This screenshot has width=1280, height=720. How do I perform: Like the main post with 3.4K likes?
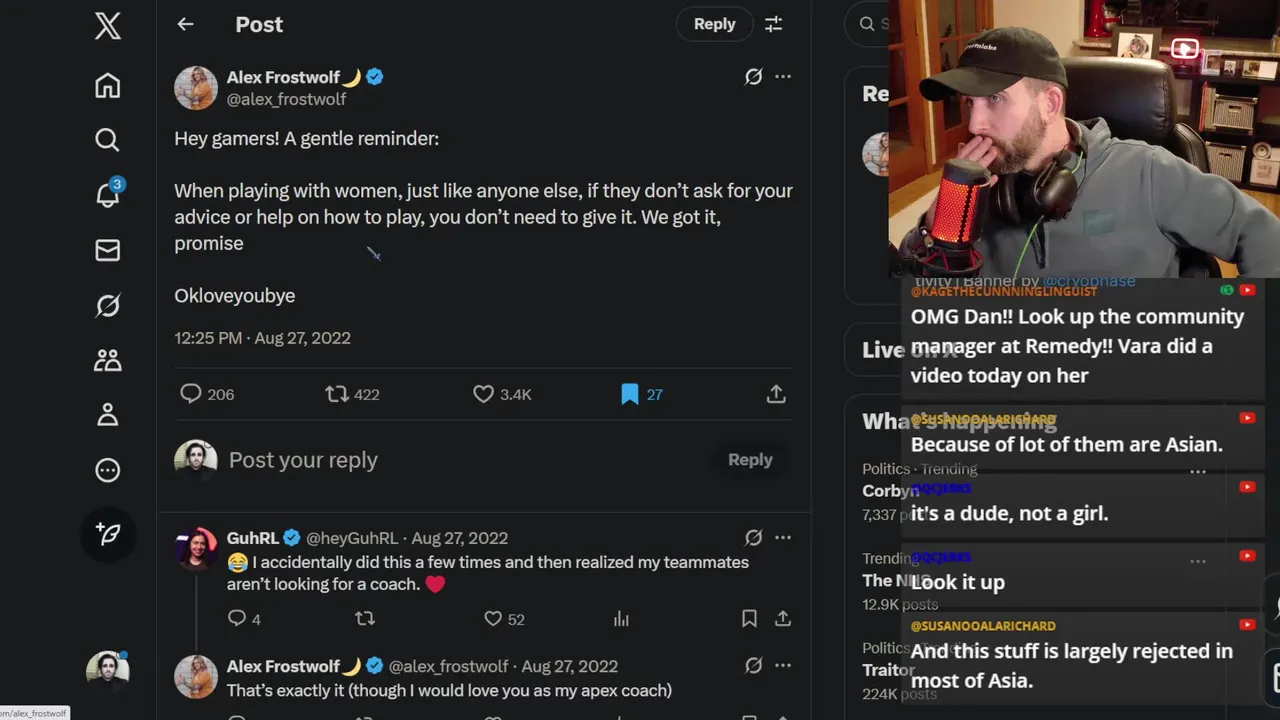484,394
